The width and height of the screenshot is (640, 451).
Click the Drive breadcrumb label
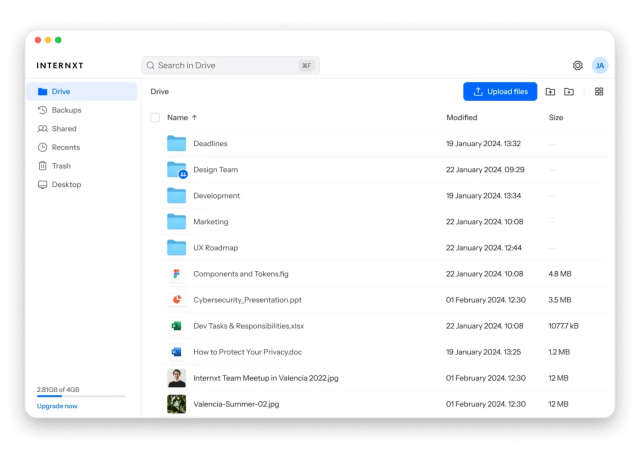[x=160, y=91]
